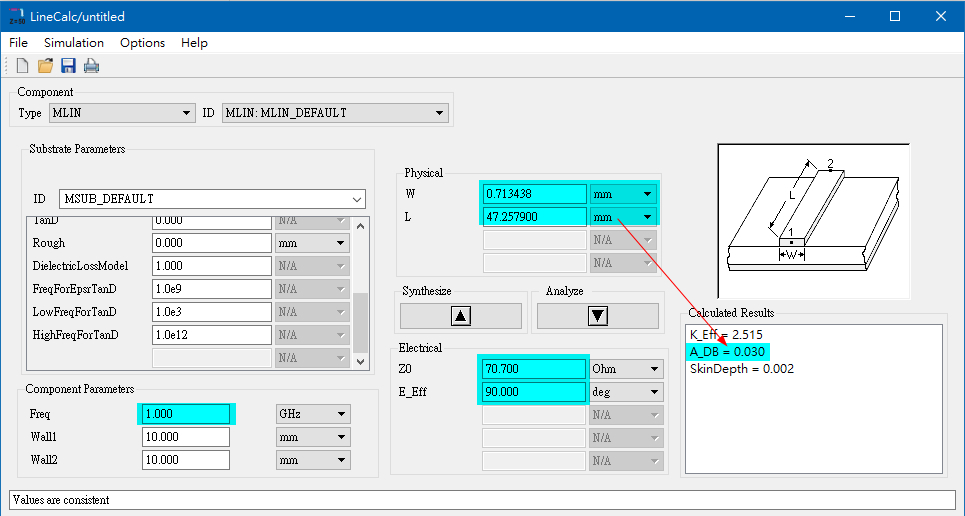Click the LowFreqForTanD label
This screenshot has height=516, width=965.
[x=74, y=312]
